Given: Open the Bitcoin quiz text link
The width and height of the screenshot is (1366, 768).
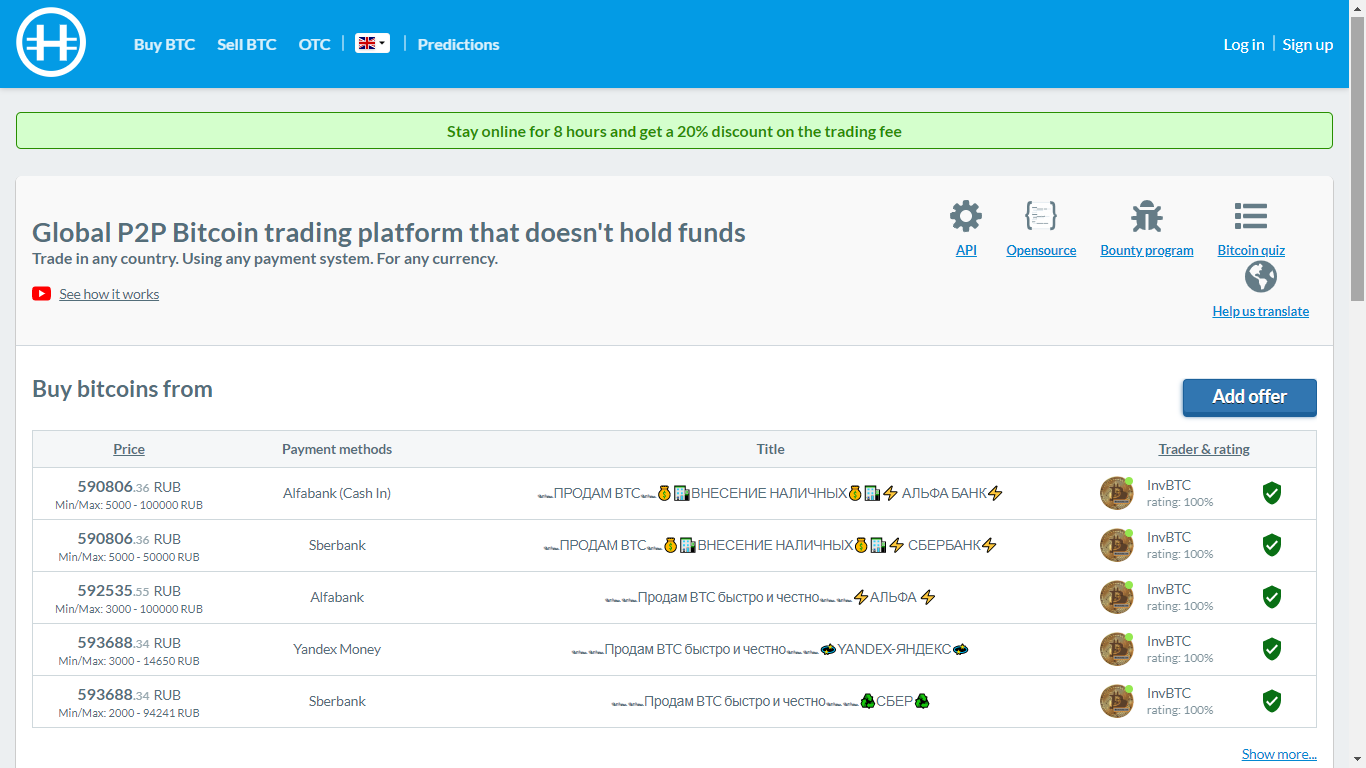Looking at the screenshot, I should (x=1251, y=250).
